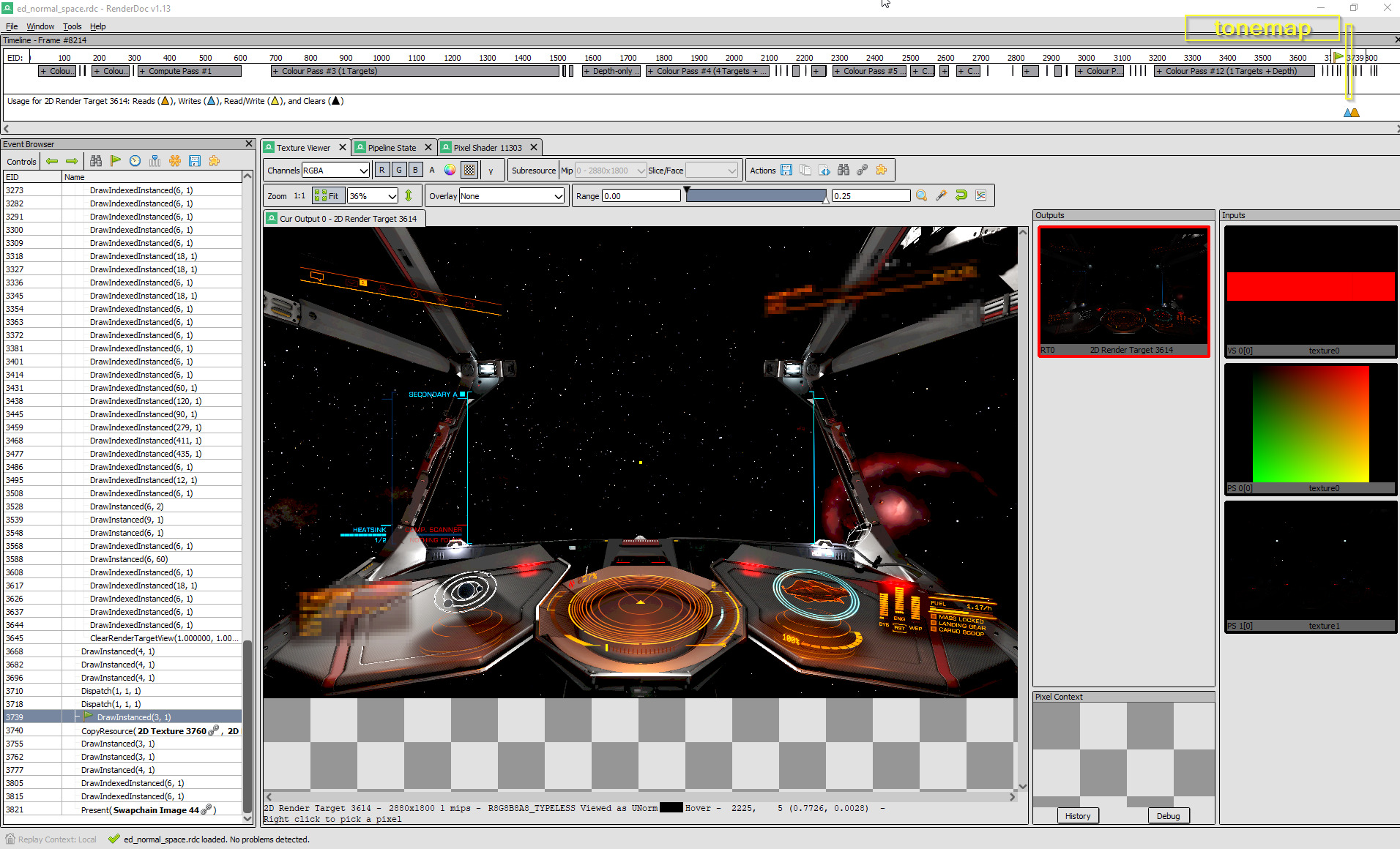Image resolution: width=1400 pixels, height=849 pixels.
Task: Click the copy texture icon in Actions
Action: pyautogui.click(x=805, y=170)
